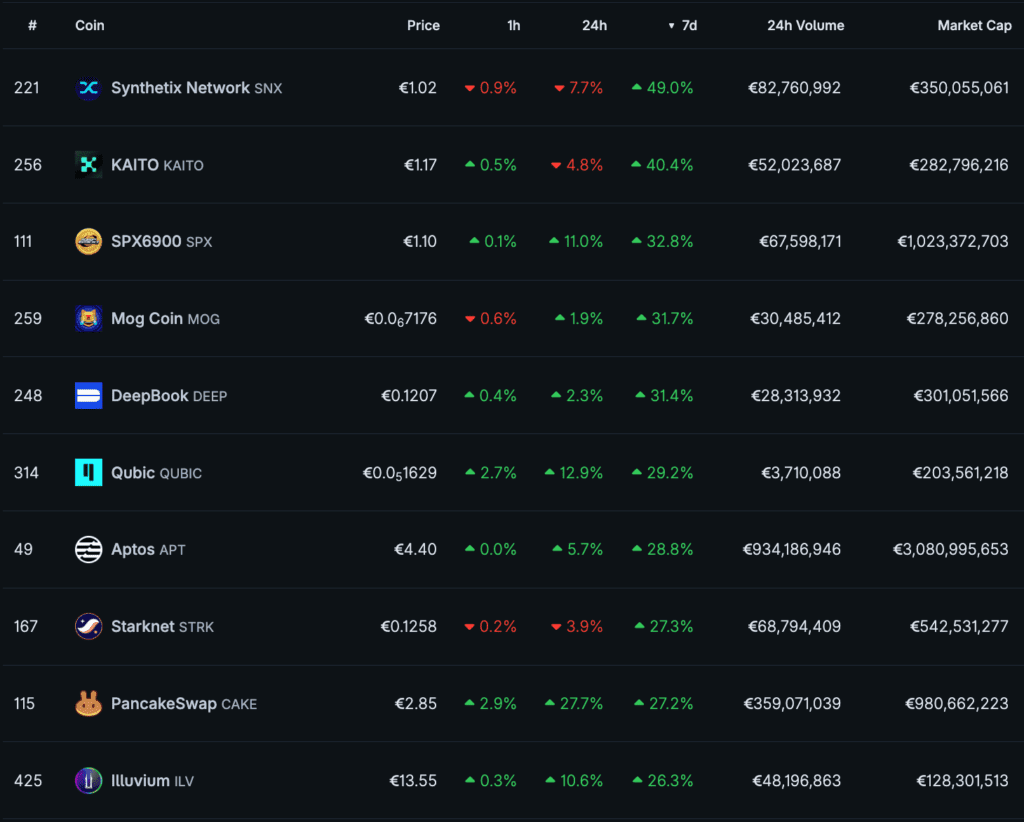Click the SPX6900 coin icon
The width and height of the screenshot is (1024, 822).
[x=89, y=242]
